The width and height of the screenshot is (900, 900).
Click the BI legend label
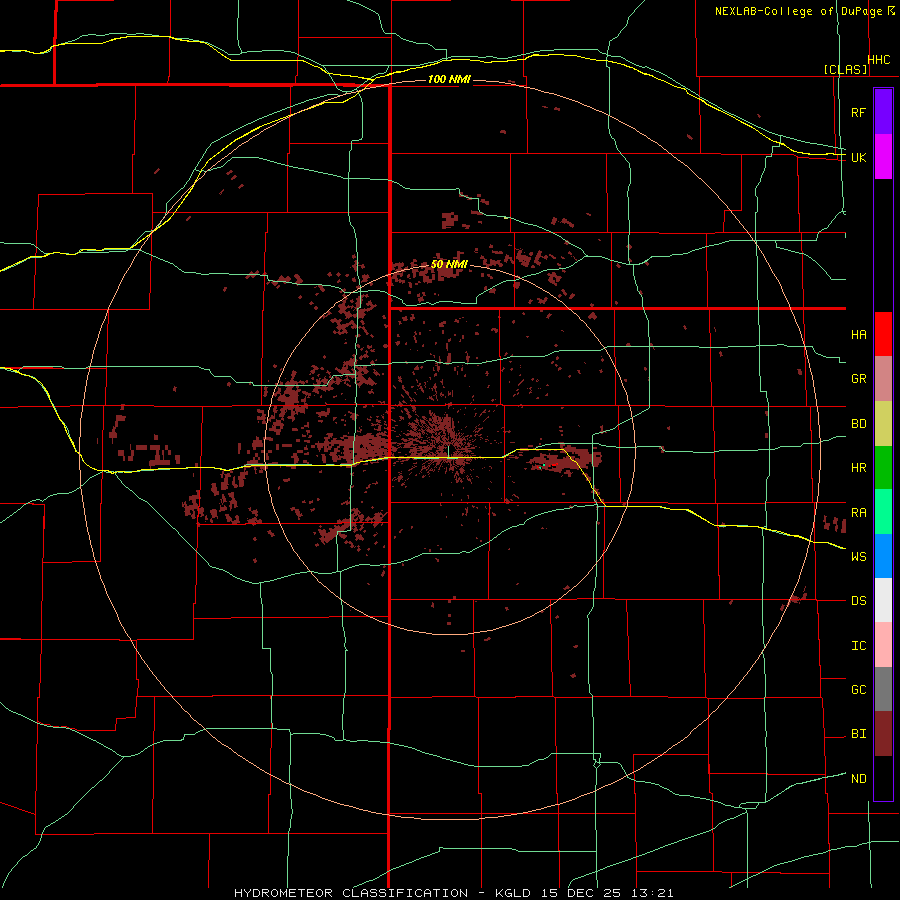coord(858,734)
